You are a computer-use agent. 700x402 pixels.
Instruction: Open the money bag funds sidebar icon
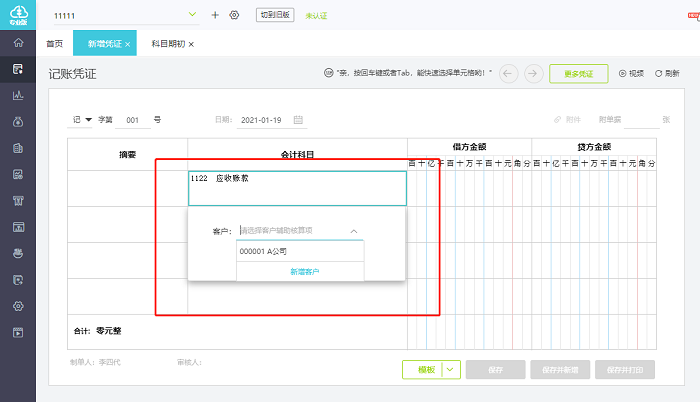(x=18, y=121)
